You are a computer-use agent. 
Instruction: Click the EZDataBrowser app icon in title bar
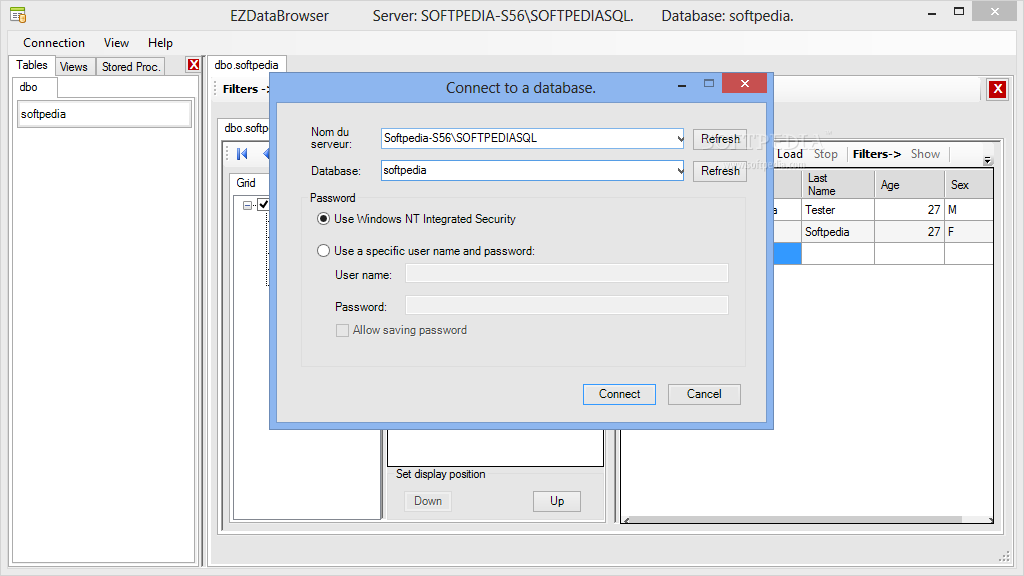coord(18,14)
